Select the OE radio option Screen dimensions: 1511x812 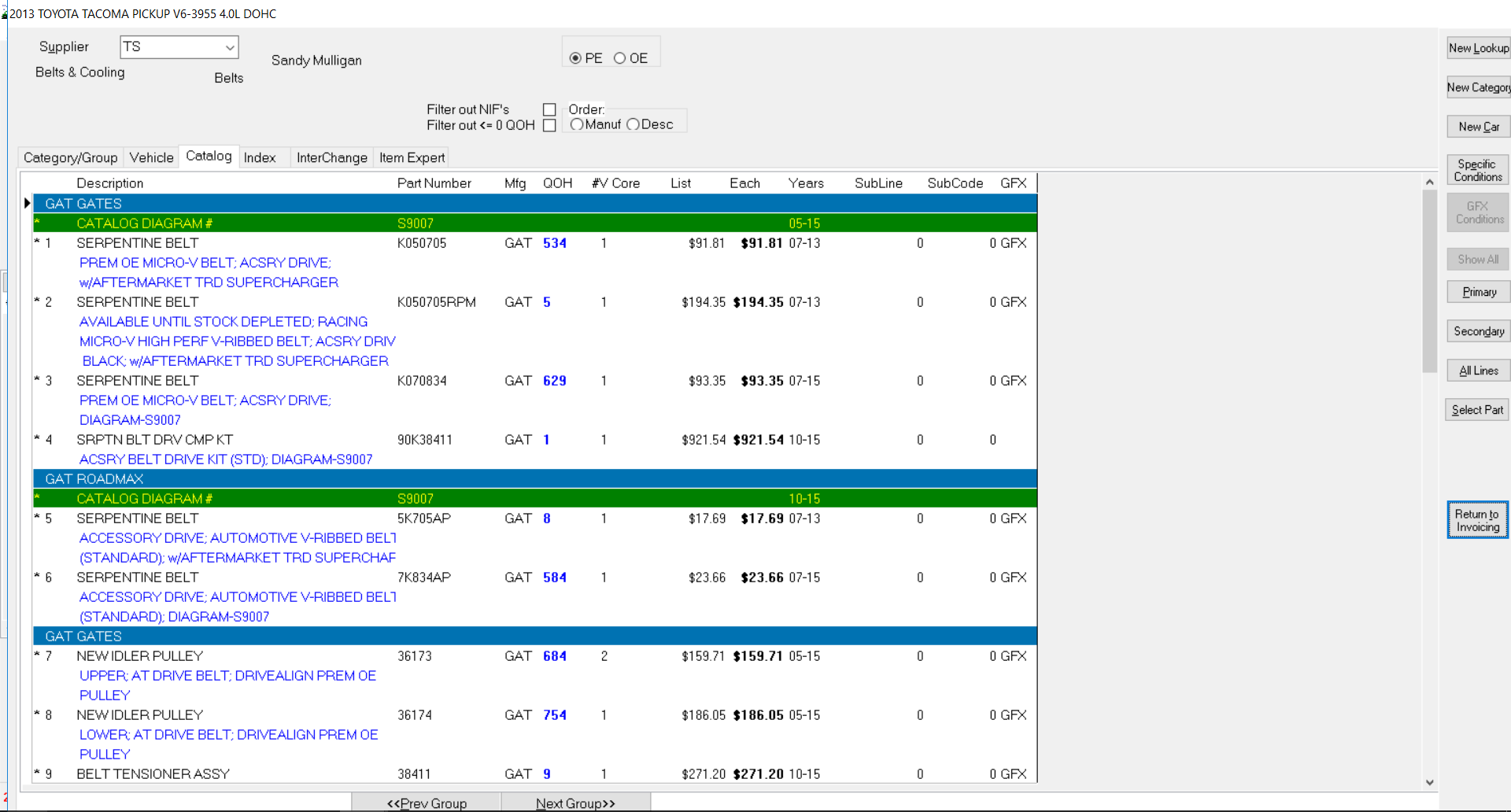click(620, 58)
